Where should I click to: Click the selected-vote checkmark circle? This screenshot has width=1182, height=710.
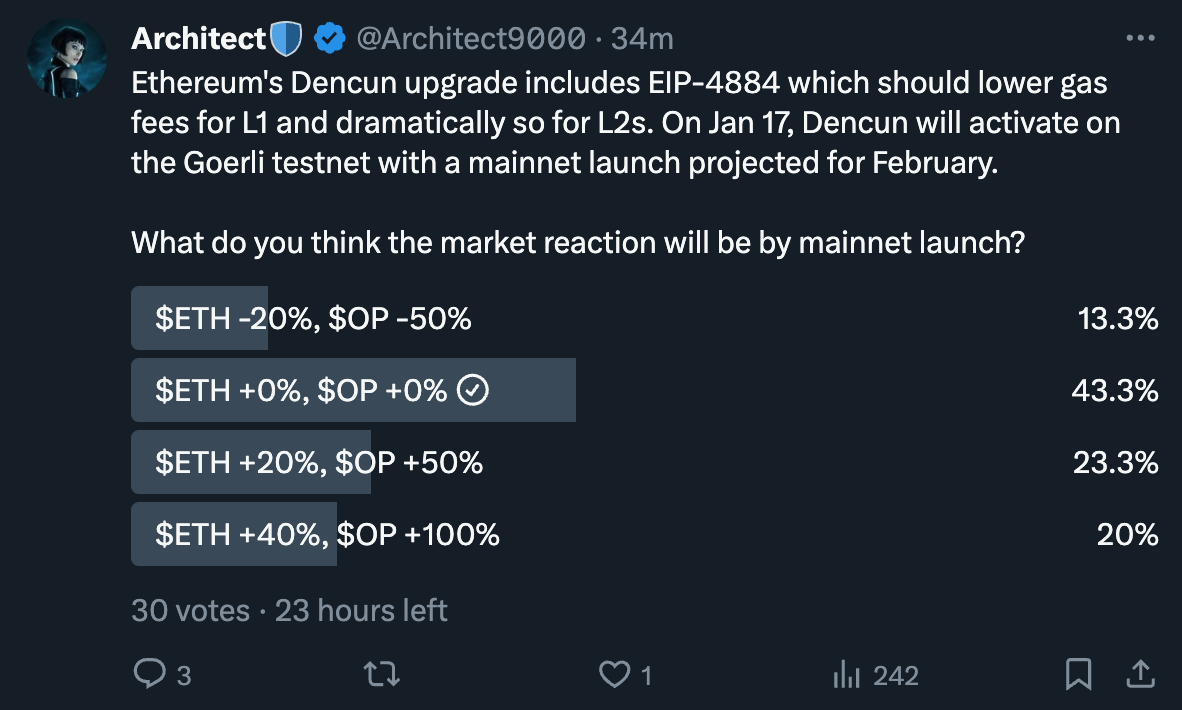(472, 391)
